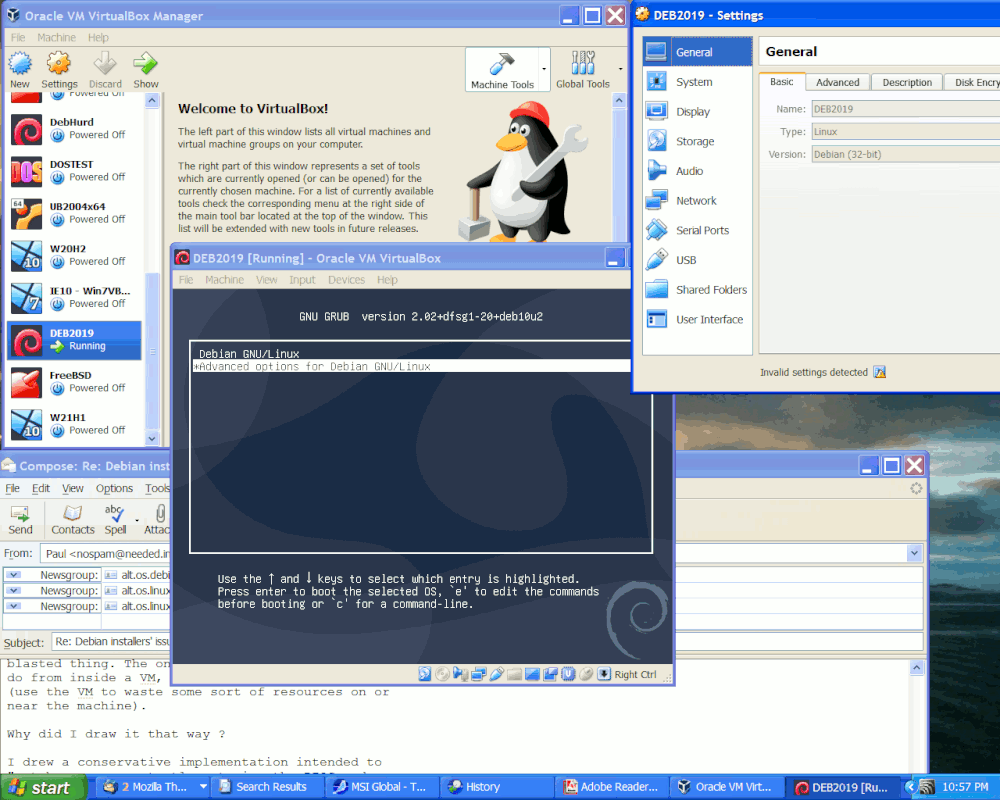Select the Storage category in DEB2019 Settings
The height and width of the screenshot is (800, 1000).
(x=697, y=141)
